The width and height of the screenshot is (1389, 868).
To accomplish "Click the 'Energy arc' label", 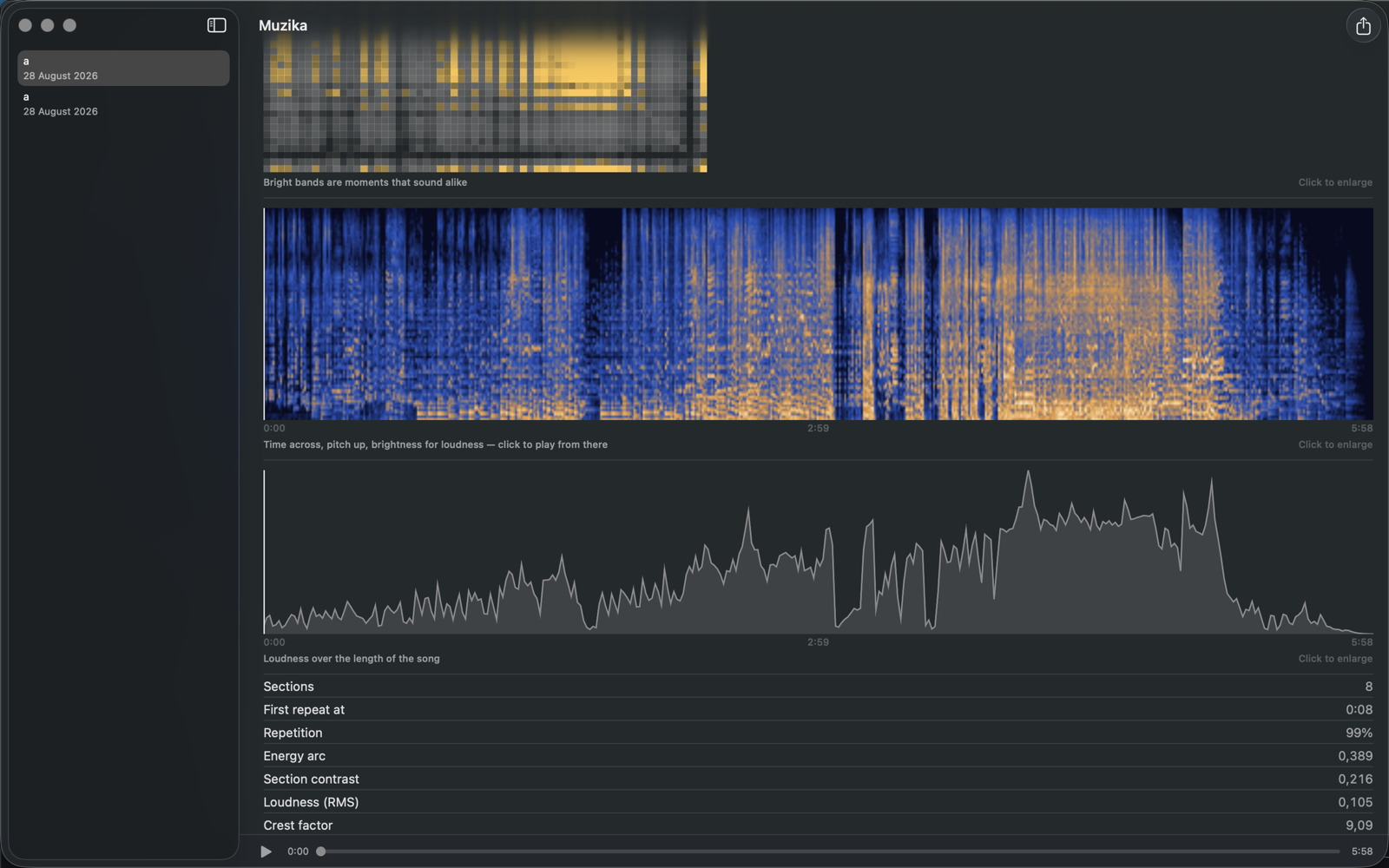I will [x=294, y=756].
